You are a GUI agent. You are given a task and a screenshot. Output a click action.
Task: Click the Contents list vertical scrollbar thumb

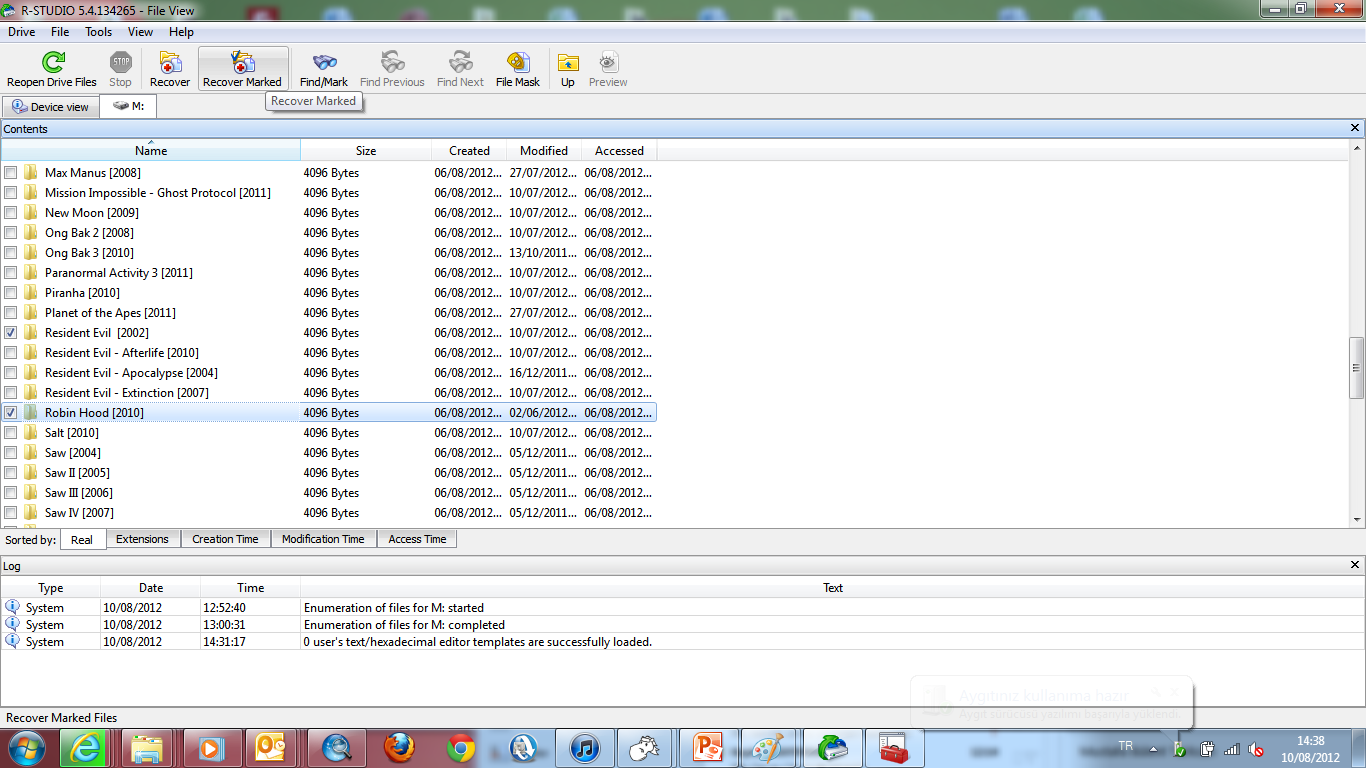pos(1357,367)
